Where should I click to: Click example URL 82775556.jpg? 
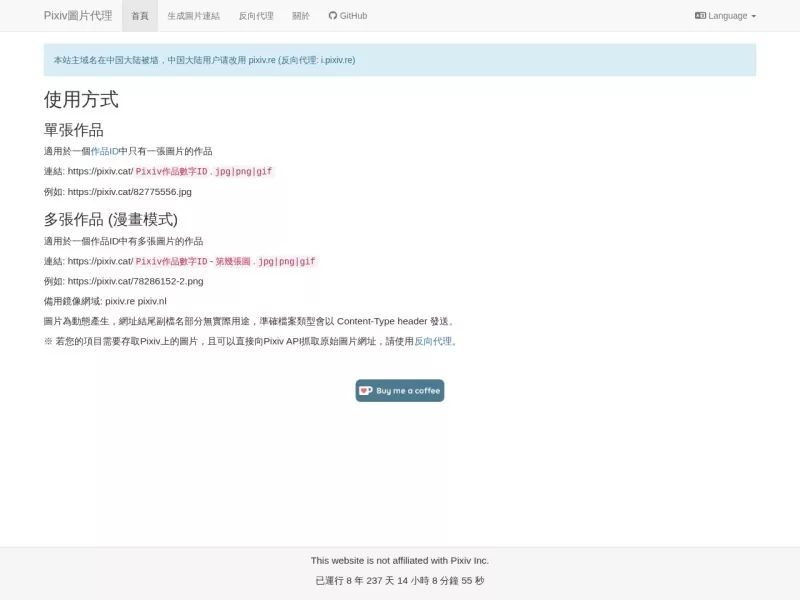tap(130, 192)
